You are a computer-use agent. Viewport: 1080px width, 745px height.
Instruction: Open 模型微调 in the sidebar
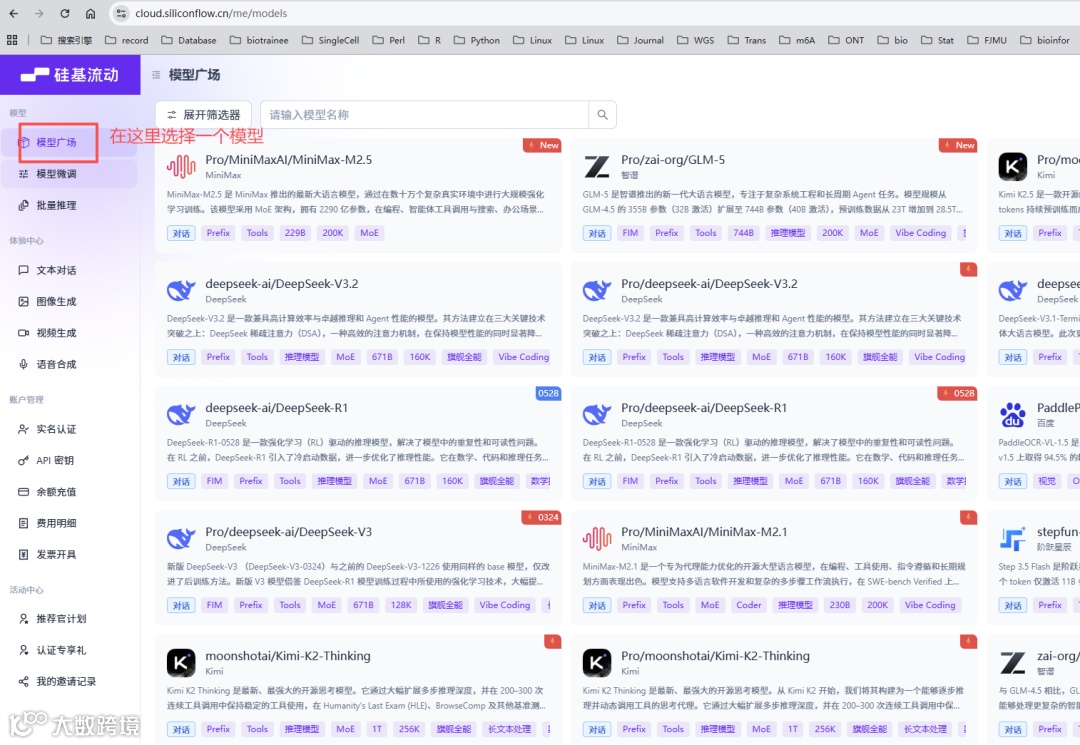(69, 174)
